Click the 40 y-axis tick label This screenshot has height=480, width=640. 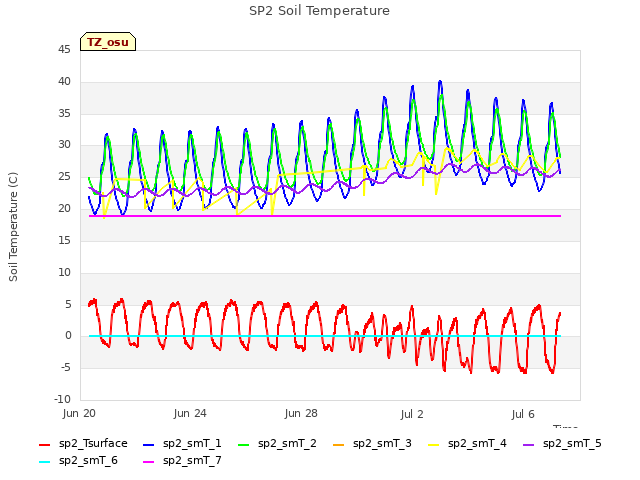(64, 82)
